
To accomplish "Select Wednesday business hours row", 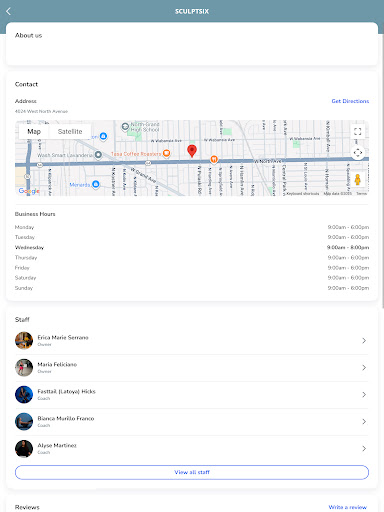I will [x=192, y=247].
